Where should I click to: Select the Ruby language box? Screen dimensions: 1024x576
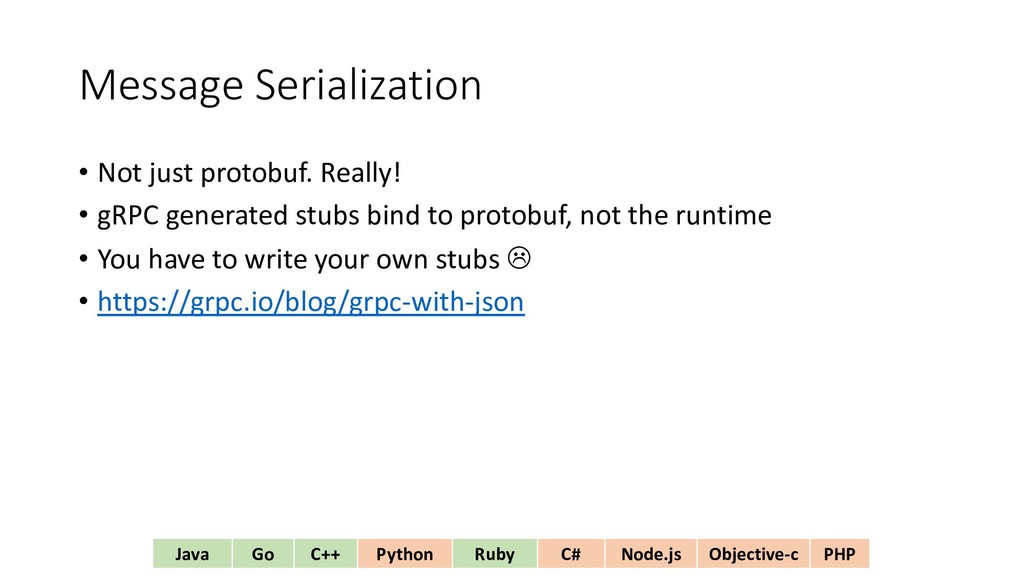click(x=494, y=554)
